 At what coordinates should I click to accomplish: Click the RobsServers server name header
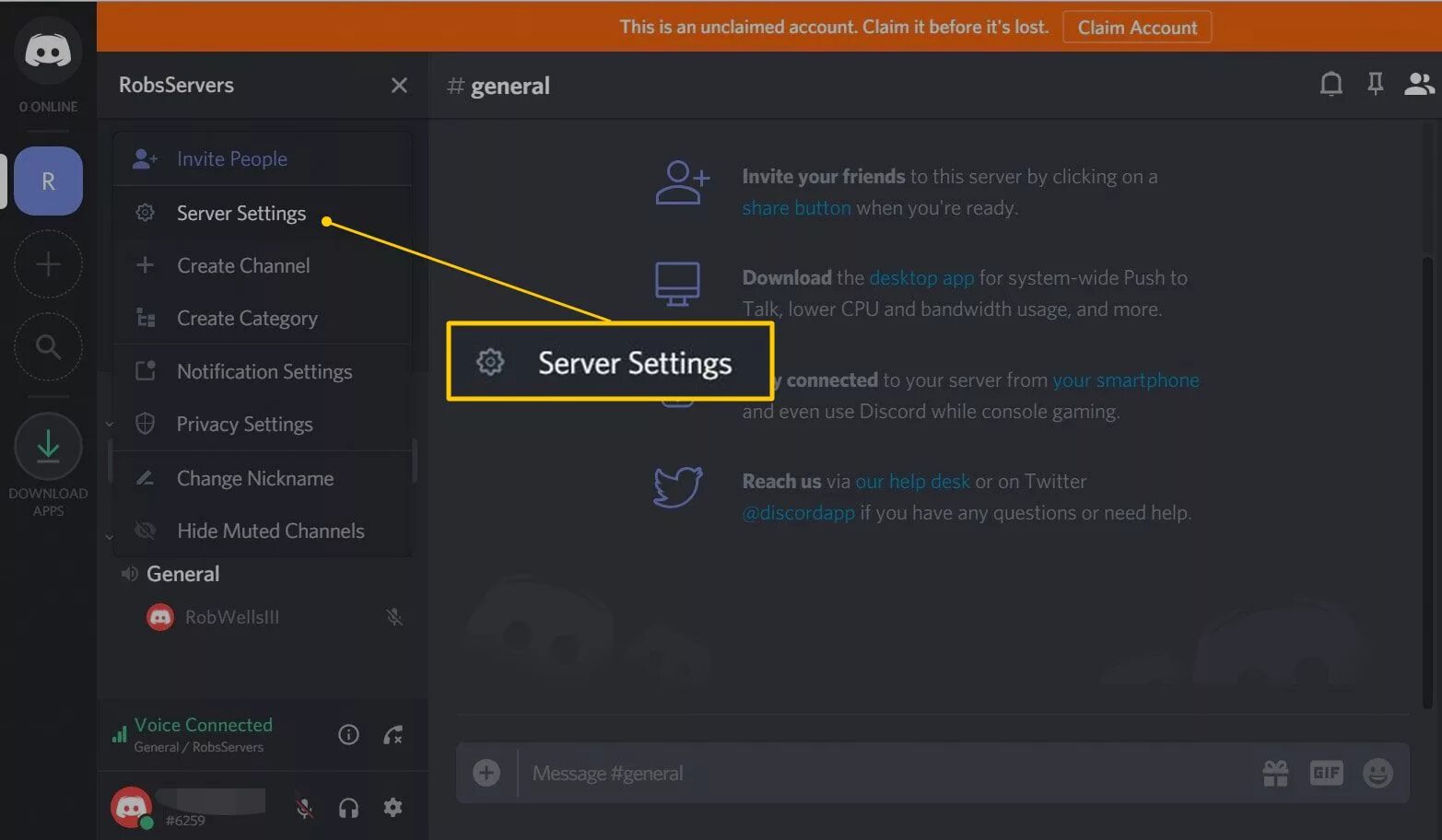[x=176, y=85]
